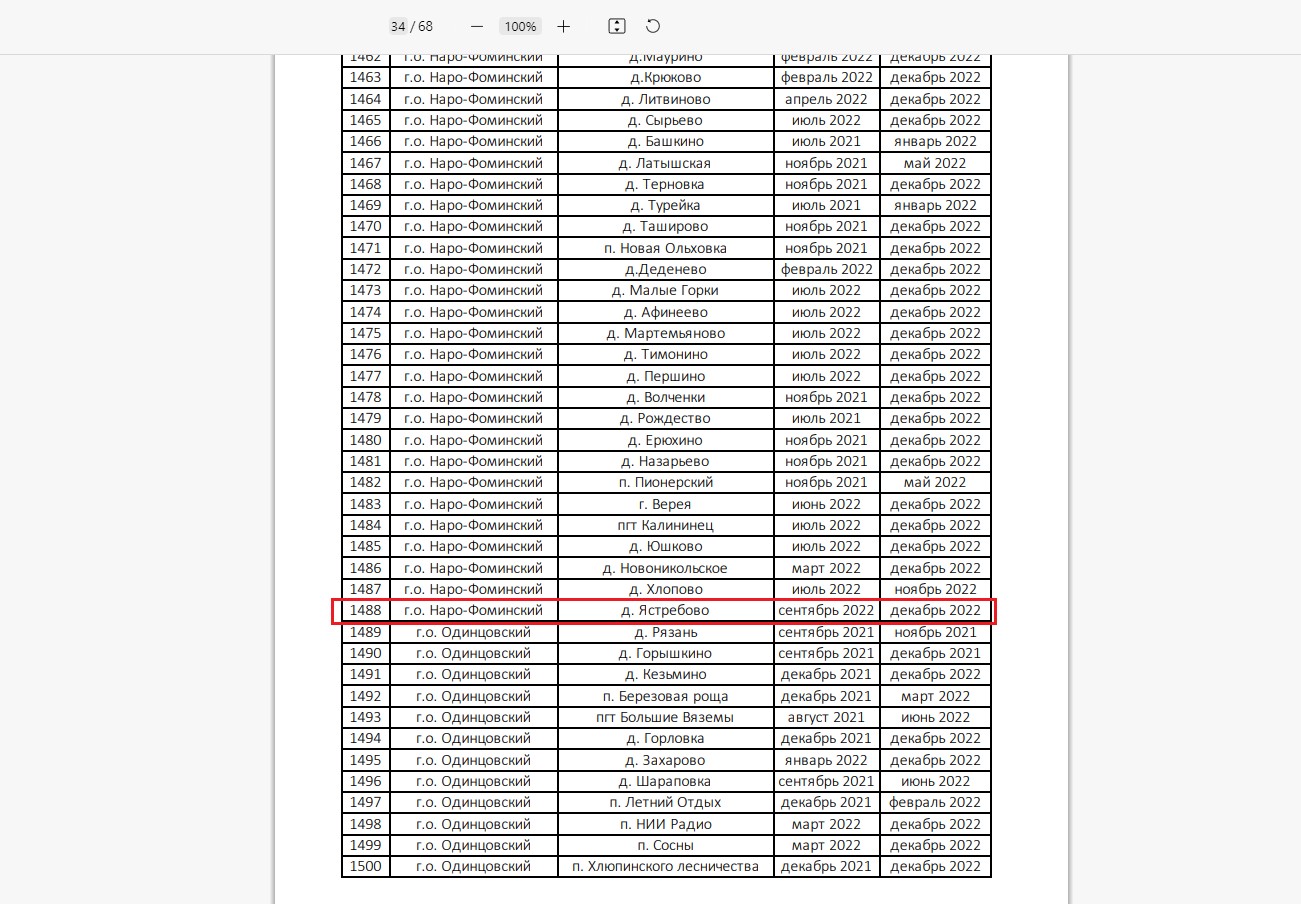Select "д. Ерюхино" cell
Viewport: 1301px width, 904px height.
click(x=665, y=440)
